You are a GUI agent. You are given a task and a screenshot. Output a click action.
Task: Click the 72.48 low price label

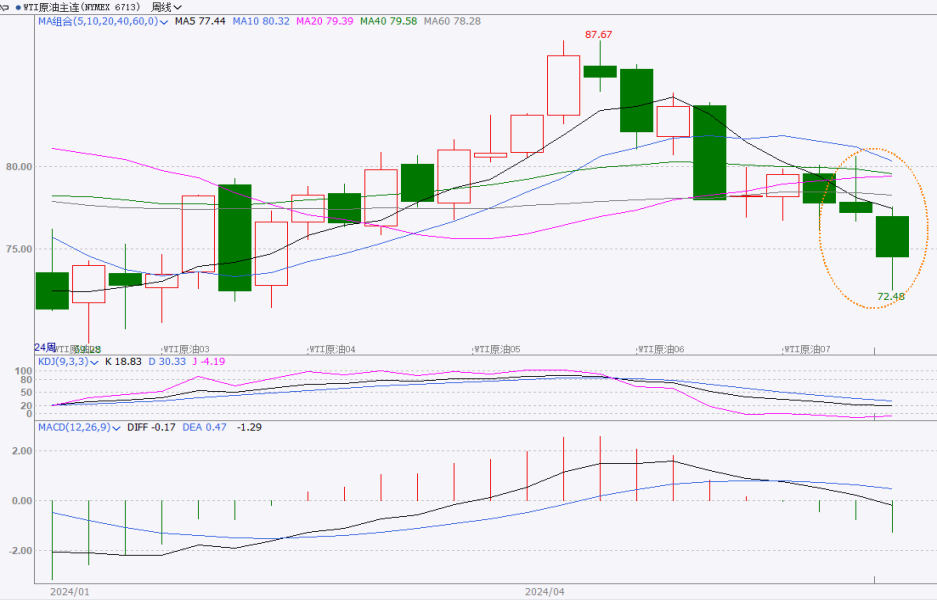click(890, 296)
